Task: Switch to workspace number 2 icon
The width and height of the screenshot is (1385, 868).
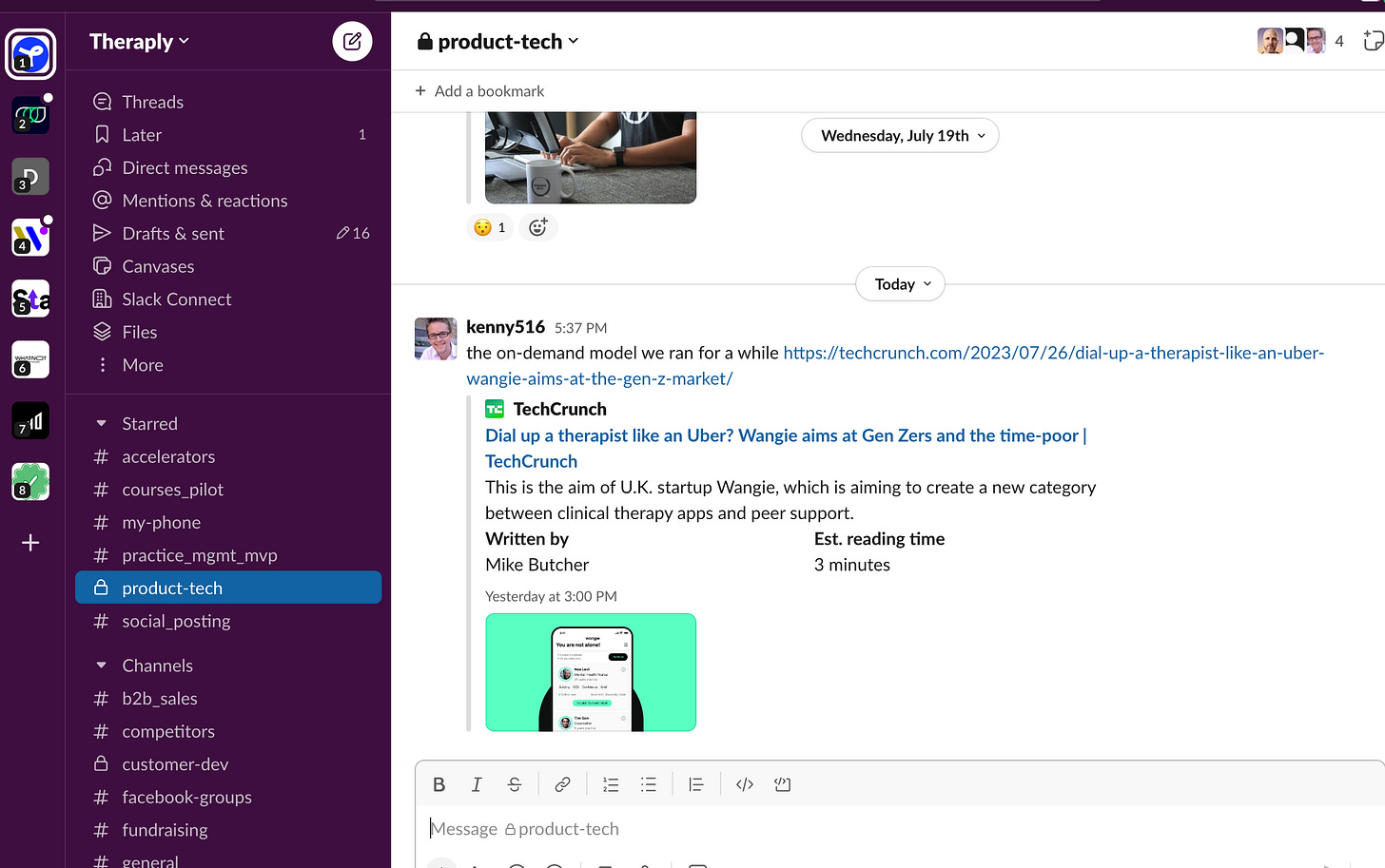Action: (x=30, y=115)
